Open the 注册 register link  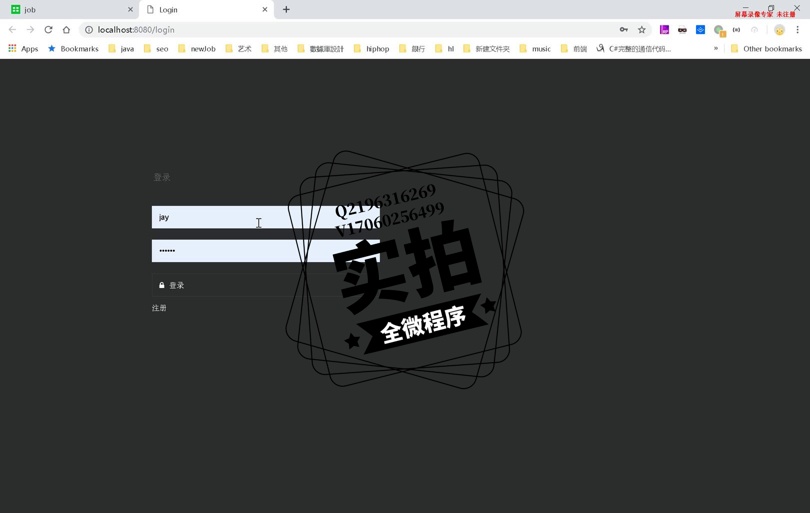pos(159,308)
